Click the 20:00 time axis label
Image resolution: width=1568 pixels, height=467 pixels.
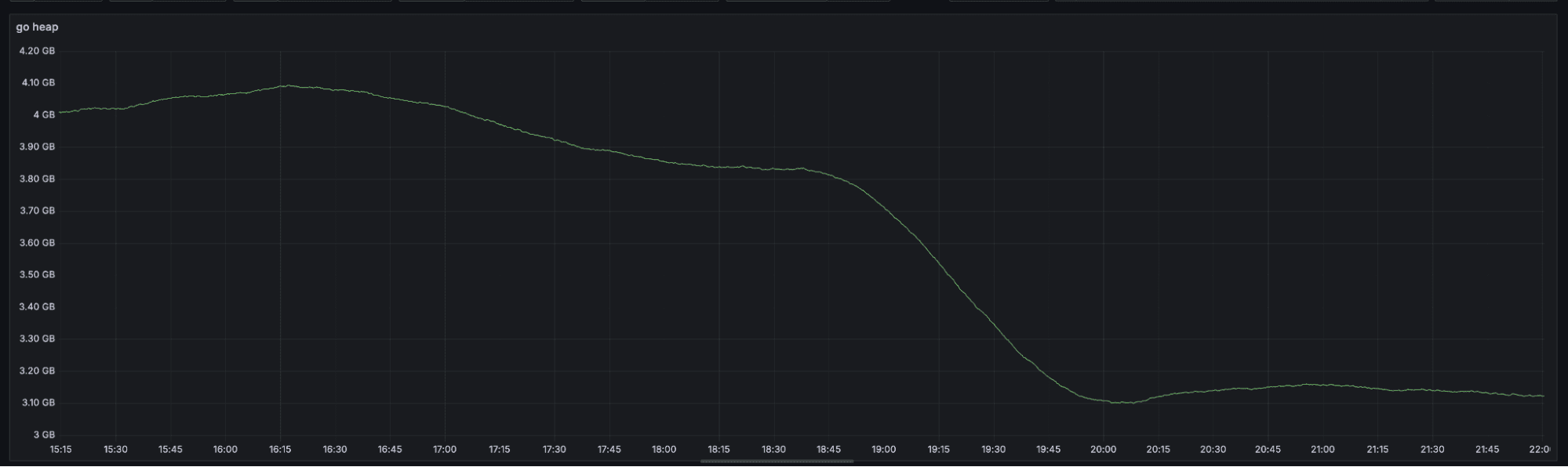pyautogui.click(x=1103, y=450)
